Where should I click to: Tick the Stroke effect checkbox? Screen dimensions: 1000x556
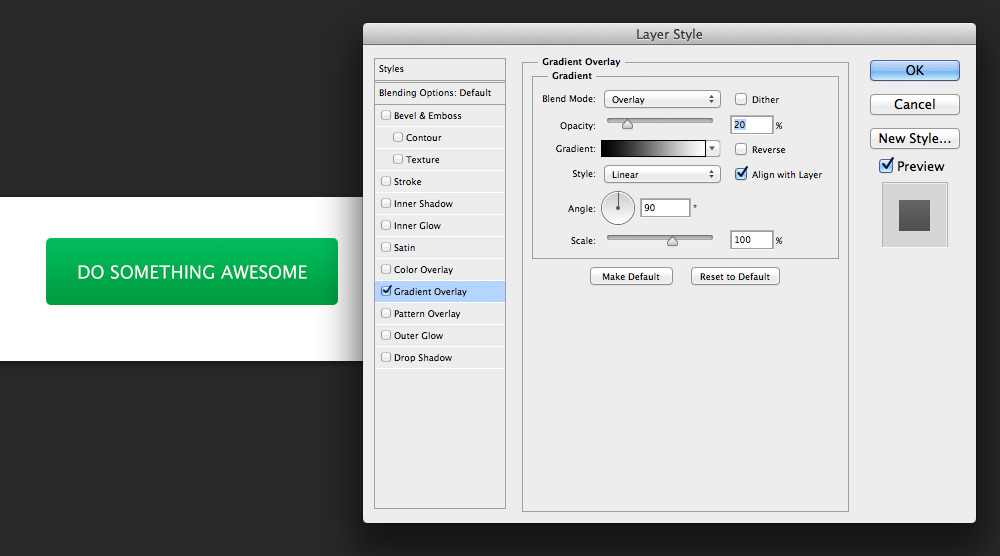(386, 182)
